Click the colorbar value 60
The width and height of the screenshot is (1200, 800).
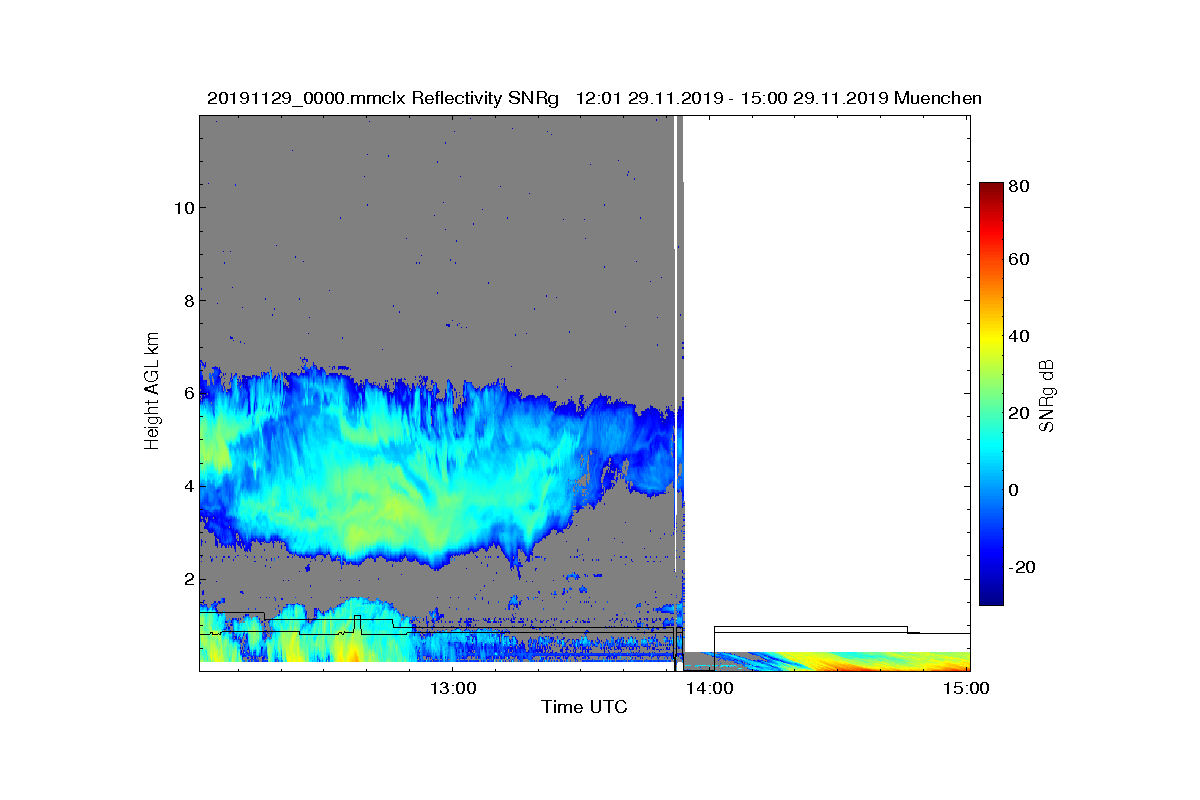click(x=1021, y=260)
